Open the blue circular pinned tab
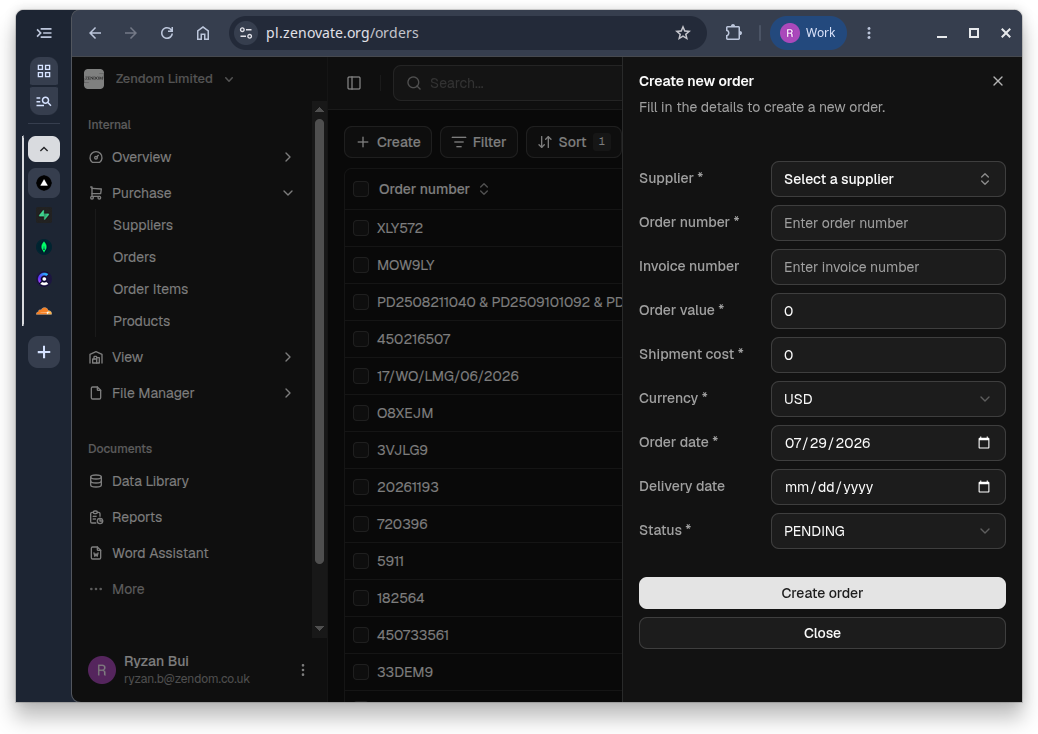The height and width of the screenshot is (734, 1038). click(x=44, y=279)
